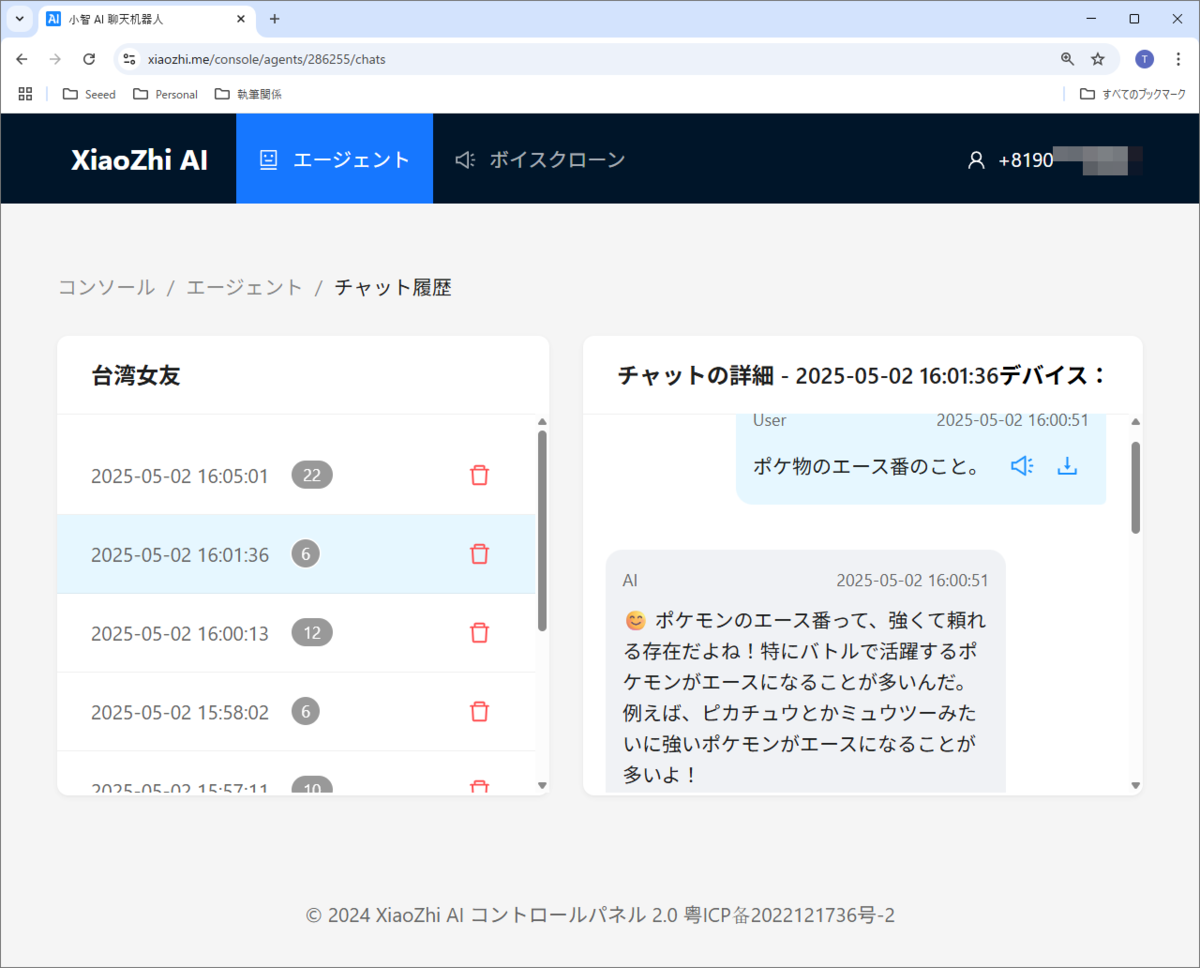The height and width of the screenshot is (968, 1200).
Task: Close the 小智 AI browser tab
Action: 240,19
